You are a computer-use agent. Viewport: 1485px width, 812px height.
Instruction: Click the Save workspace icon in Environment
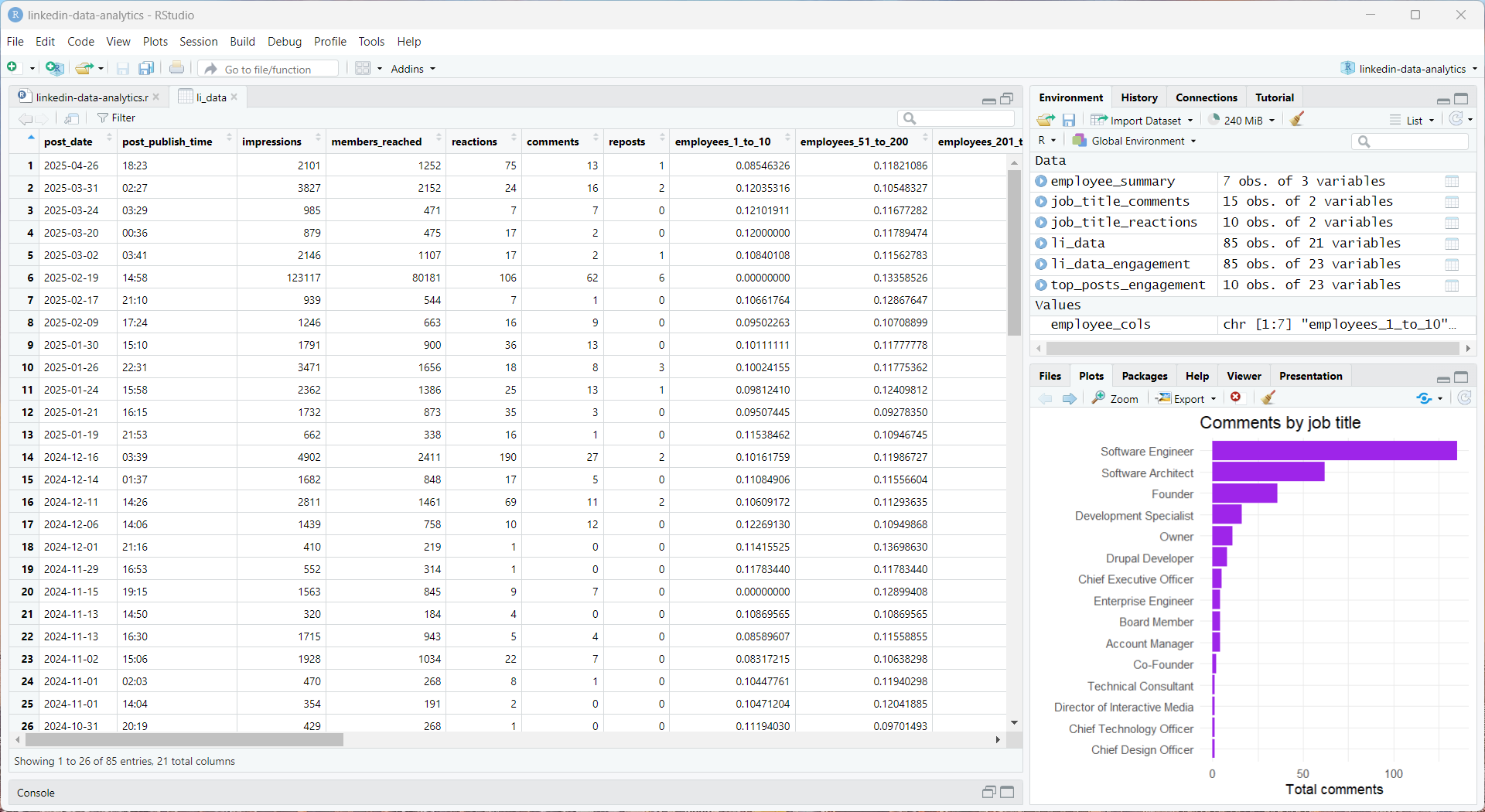[1069, 120]
